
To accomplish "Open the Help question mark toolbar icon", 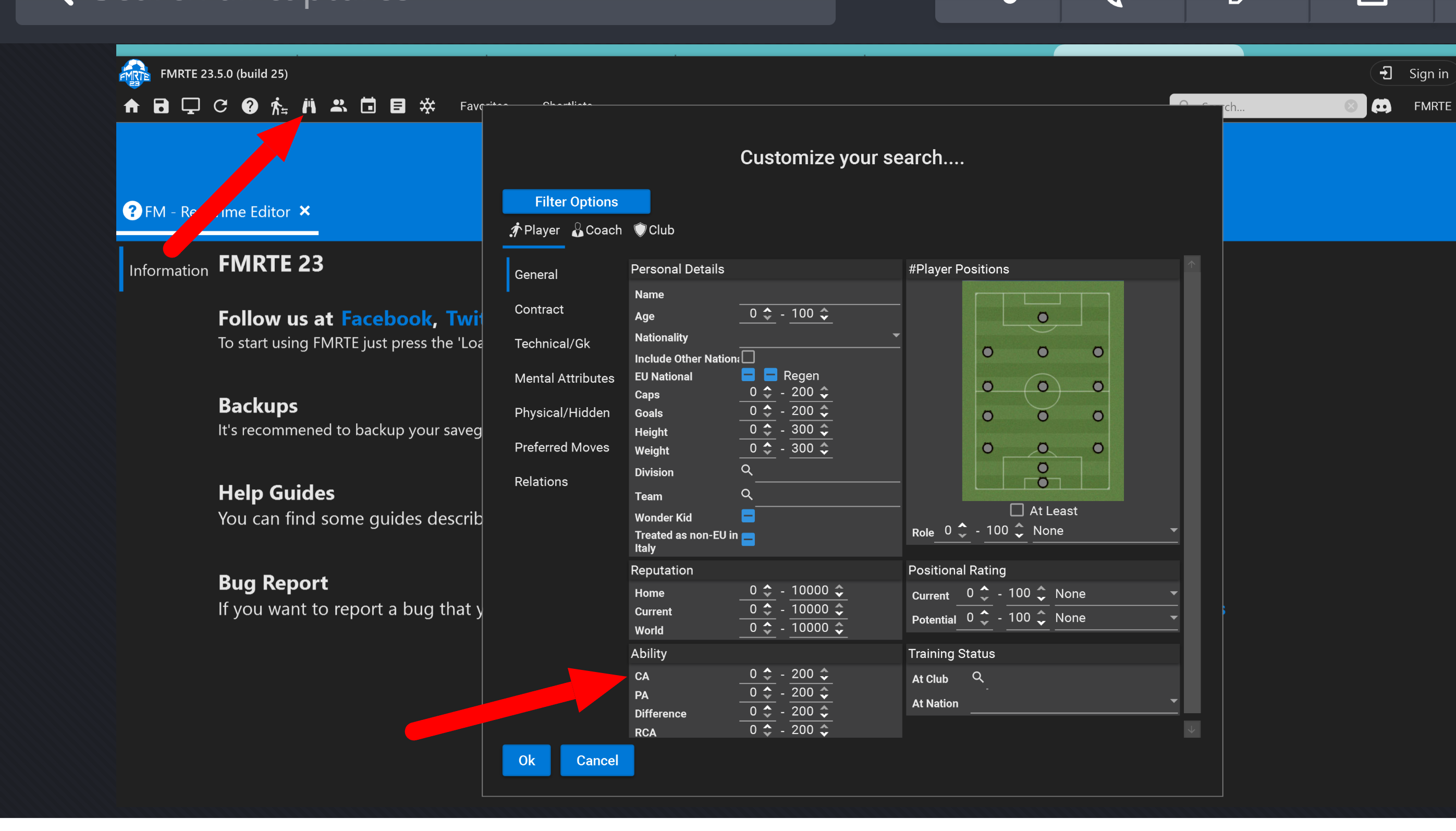I will coord(250,106).
